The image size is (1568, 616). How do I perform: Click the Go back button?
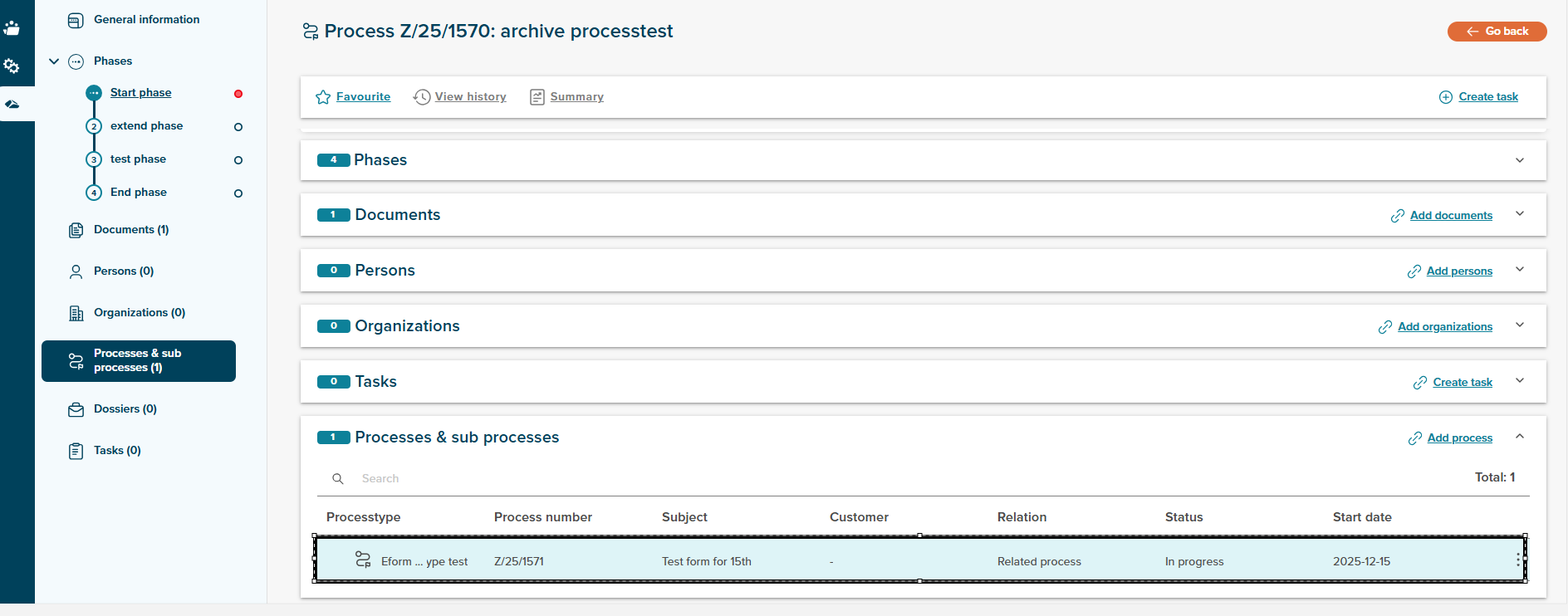pyautogui.click(x=1497, y=32)
